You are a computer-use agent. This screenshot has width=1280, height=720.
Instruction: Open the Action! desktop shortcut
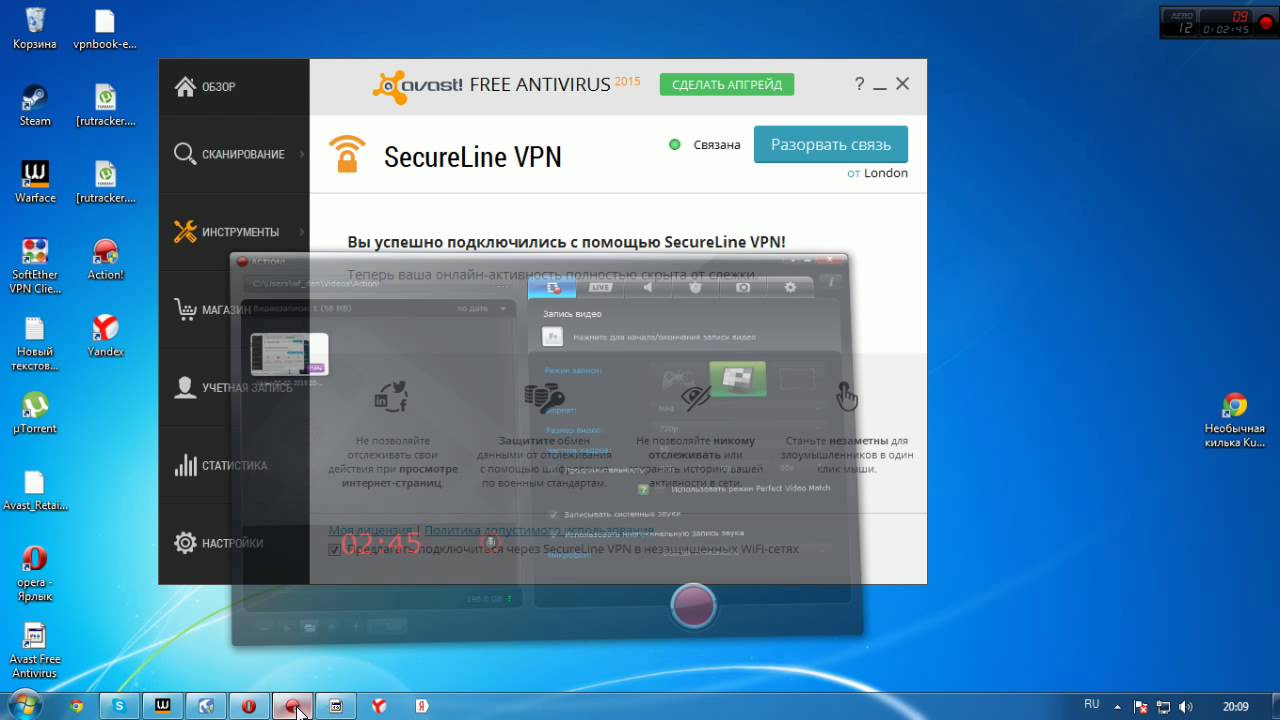click(105, 258)
